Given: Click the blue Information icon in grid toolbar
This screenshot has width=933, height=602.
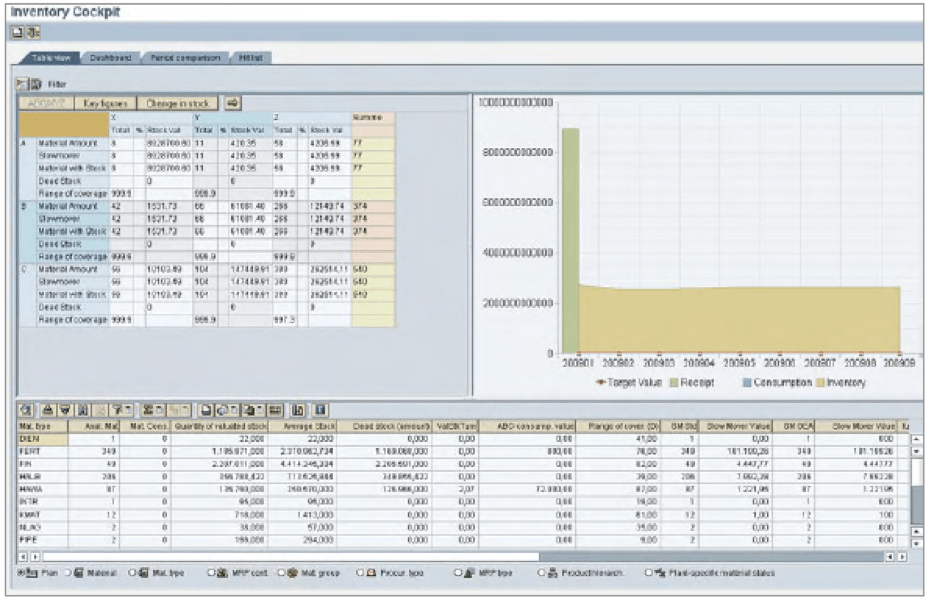Looking at the screenshot, I should [320, 410].
